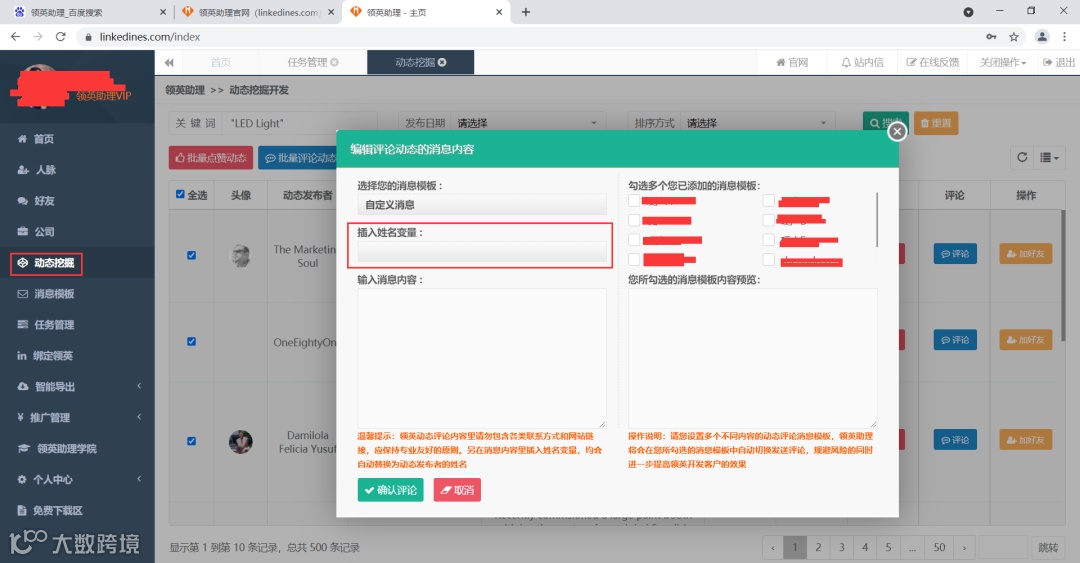Go back in browser history
Viewport: 1080px width, 563px height.
(15, 37)
